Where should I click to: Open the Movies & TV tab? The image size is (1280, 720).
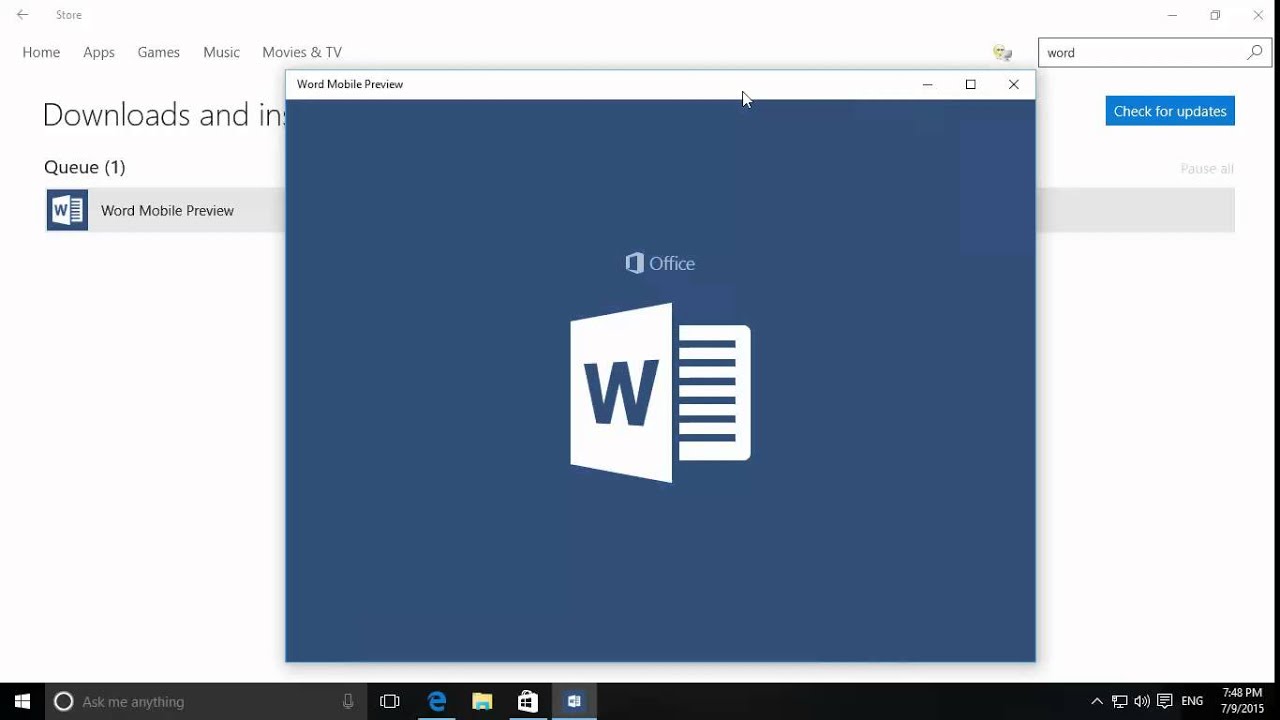tap(302, 52)
